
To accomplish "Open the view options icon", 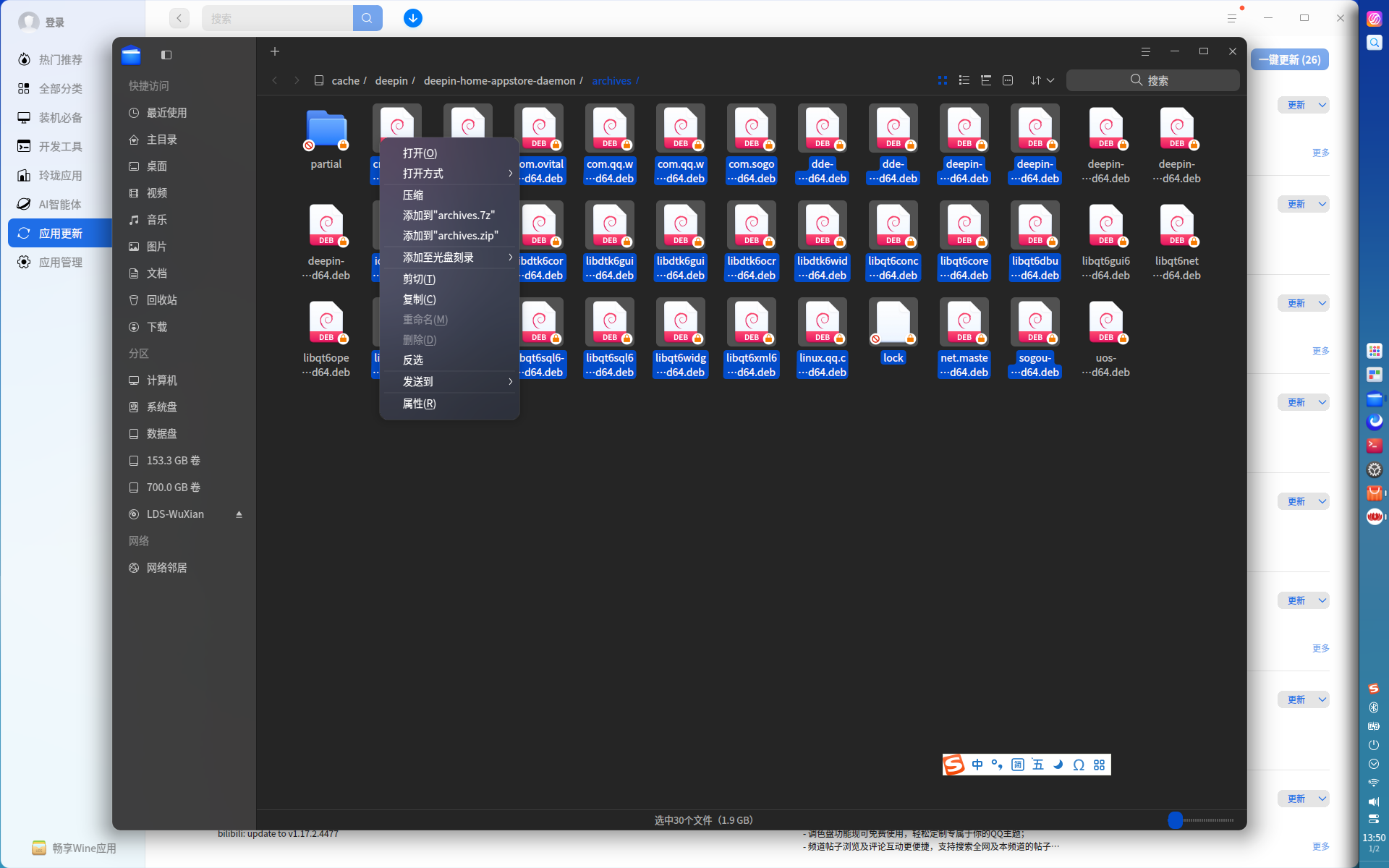I will (1008, 80).
